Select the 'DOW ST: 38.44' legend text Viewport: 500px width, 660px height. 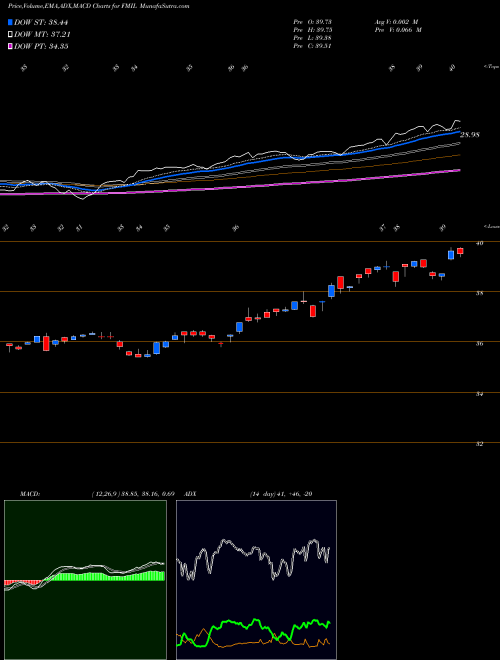click(41, 22)
